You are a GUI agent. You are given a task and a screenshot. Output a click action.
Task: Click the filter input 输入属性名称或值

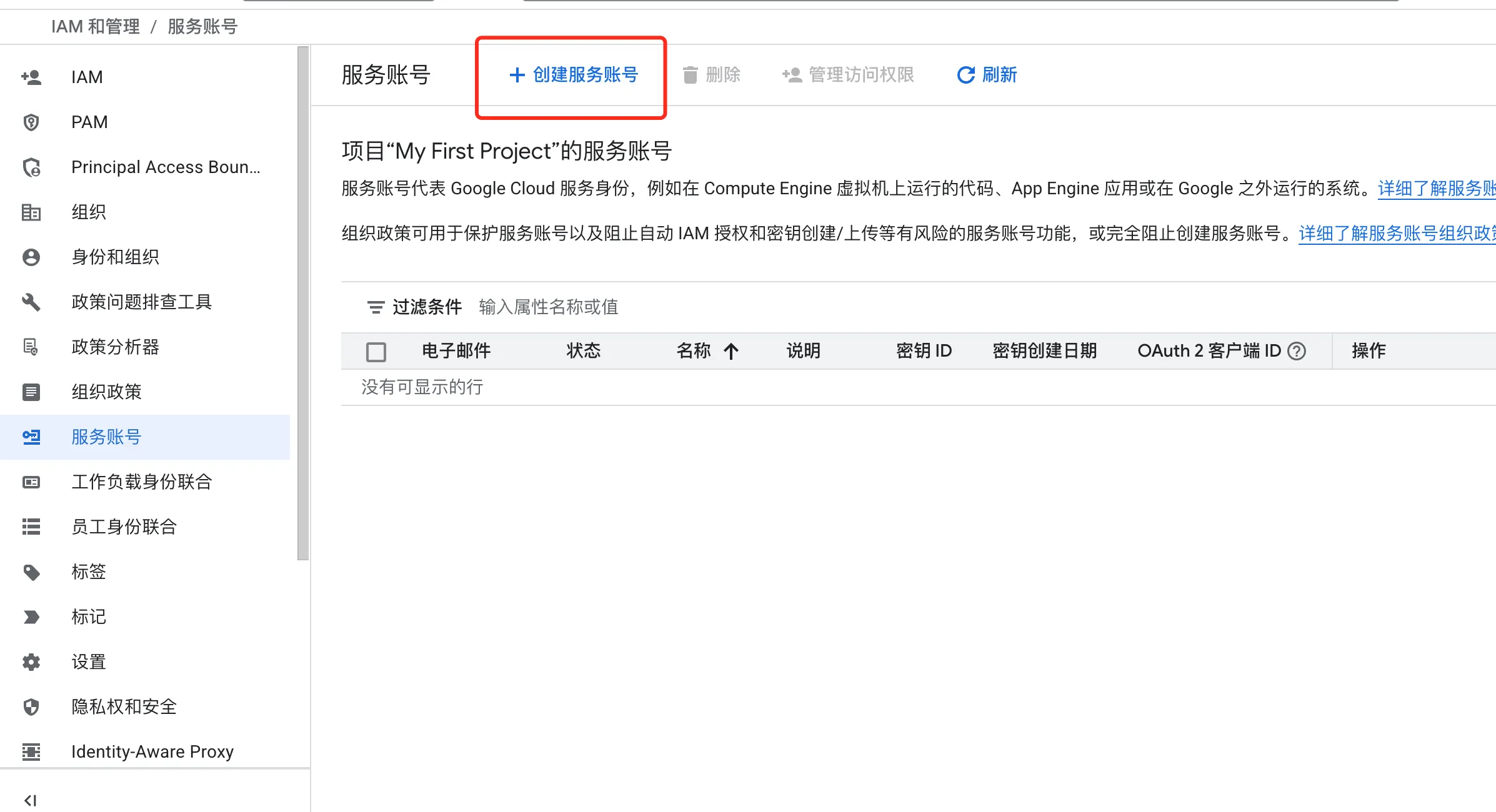548,307
